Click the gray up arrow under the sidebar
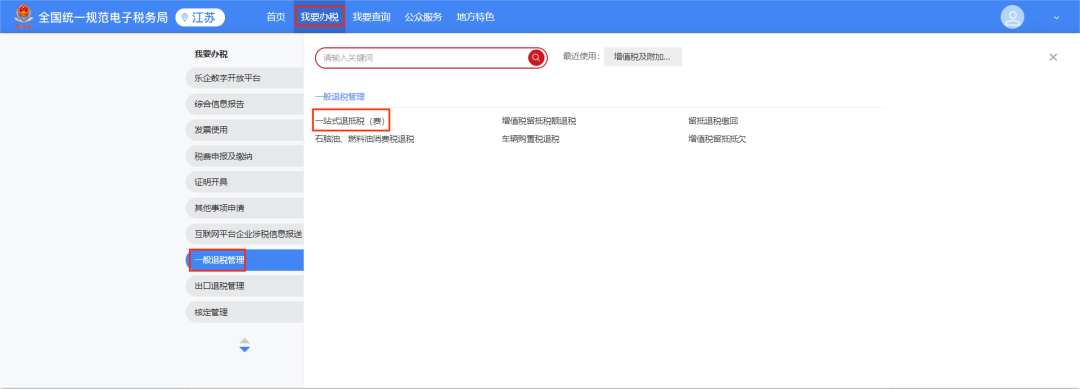Image resolution: width=1080 pixels, height=389 pixels. (x=245, y=340)
